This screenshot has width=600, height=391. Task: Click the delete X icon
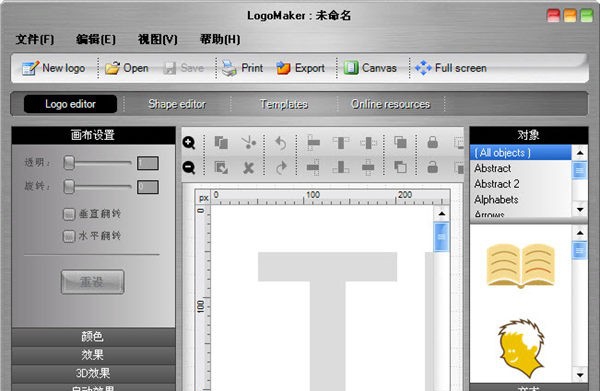tap(249, 168)
